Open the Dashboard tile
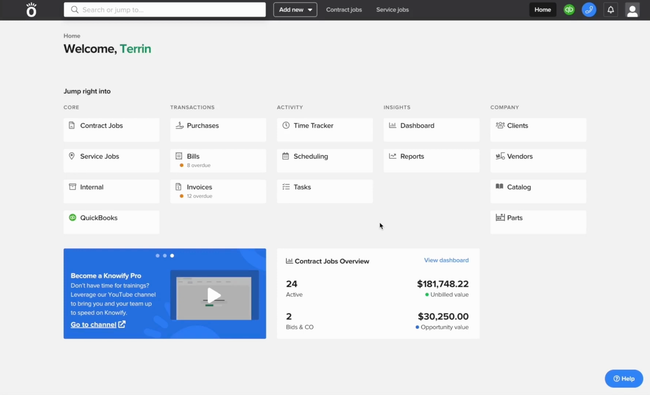 click(x=432, y=129)
